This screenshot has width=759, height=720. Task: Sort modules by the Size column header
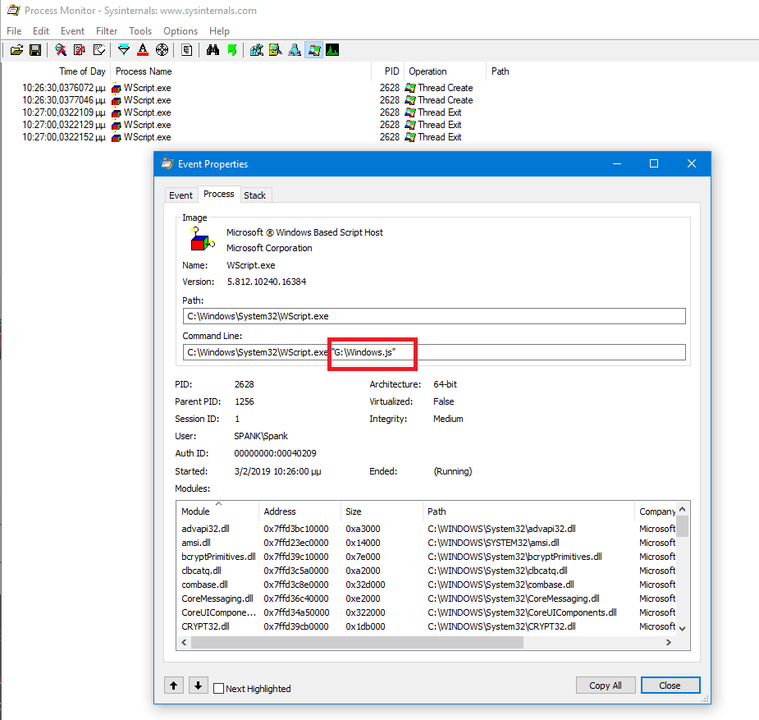381,511
